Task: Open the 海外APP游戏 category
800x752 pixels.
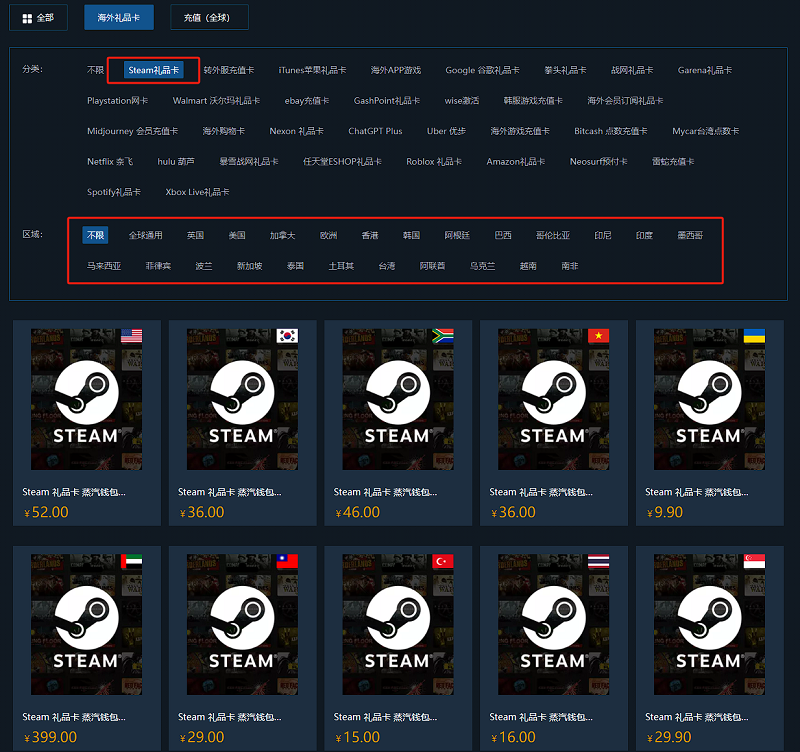Action: [396, 70]
